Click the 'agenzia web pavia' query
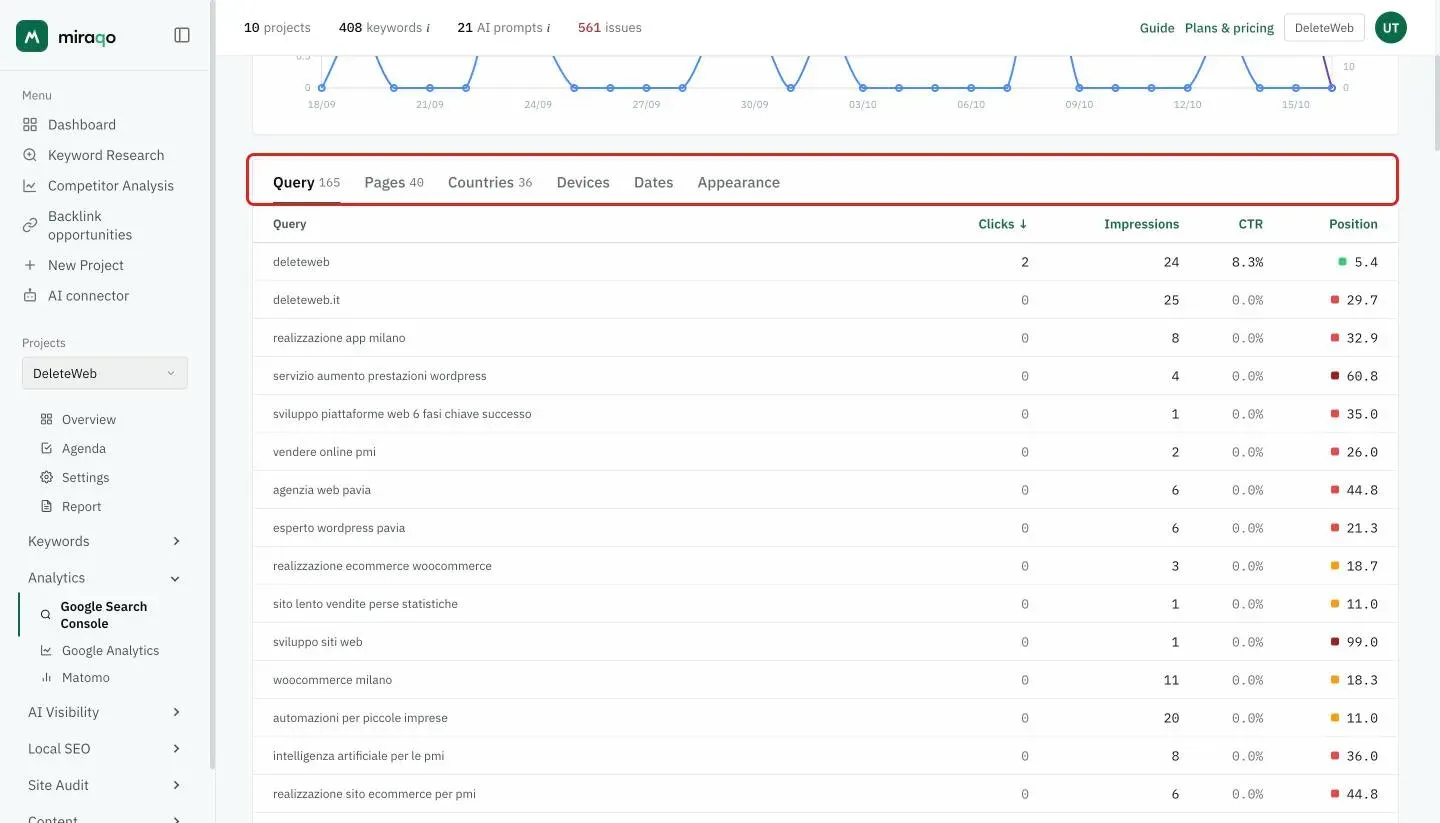1440x823 pixels. tap(322, 490)
